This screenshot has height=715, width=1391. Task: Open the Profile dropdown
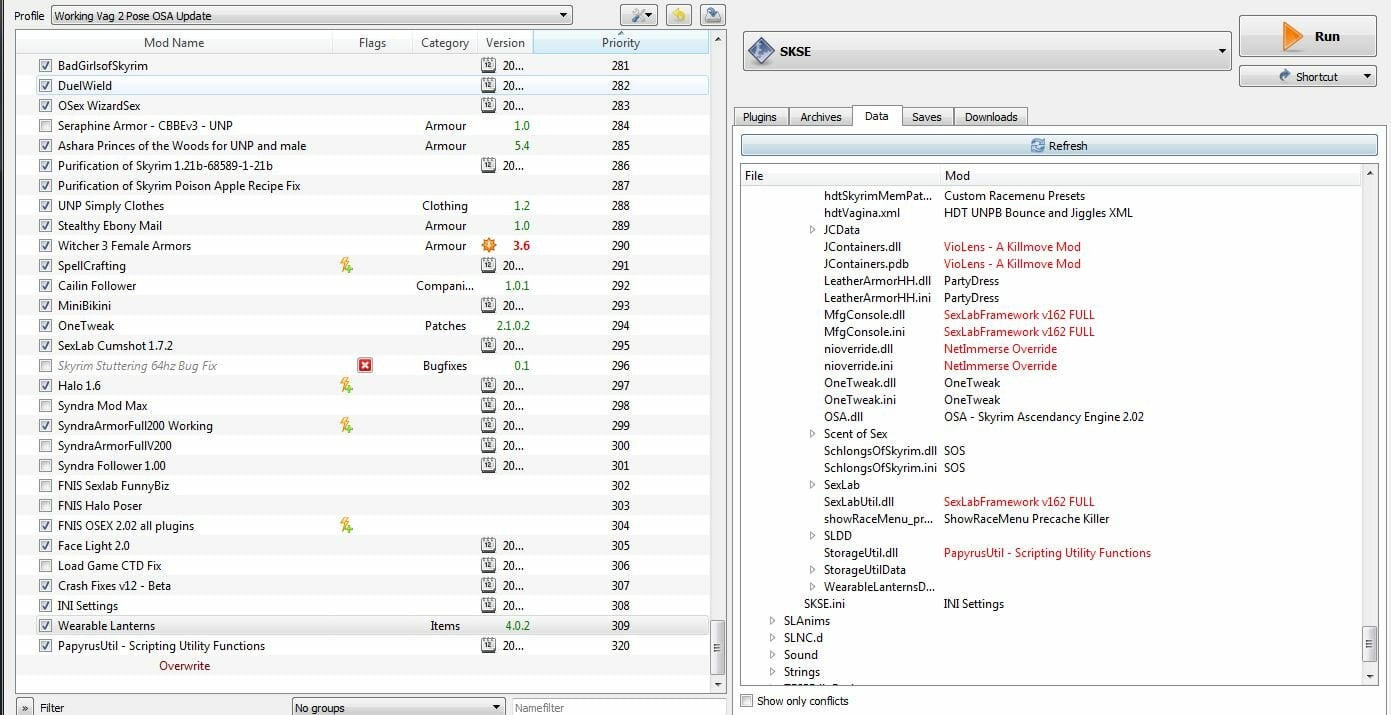(311, 15)
